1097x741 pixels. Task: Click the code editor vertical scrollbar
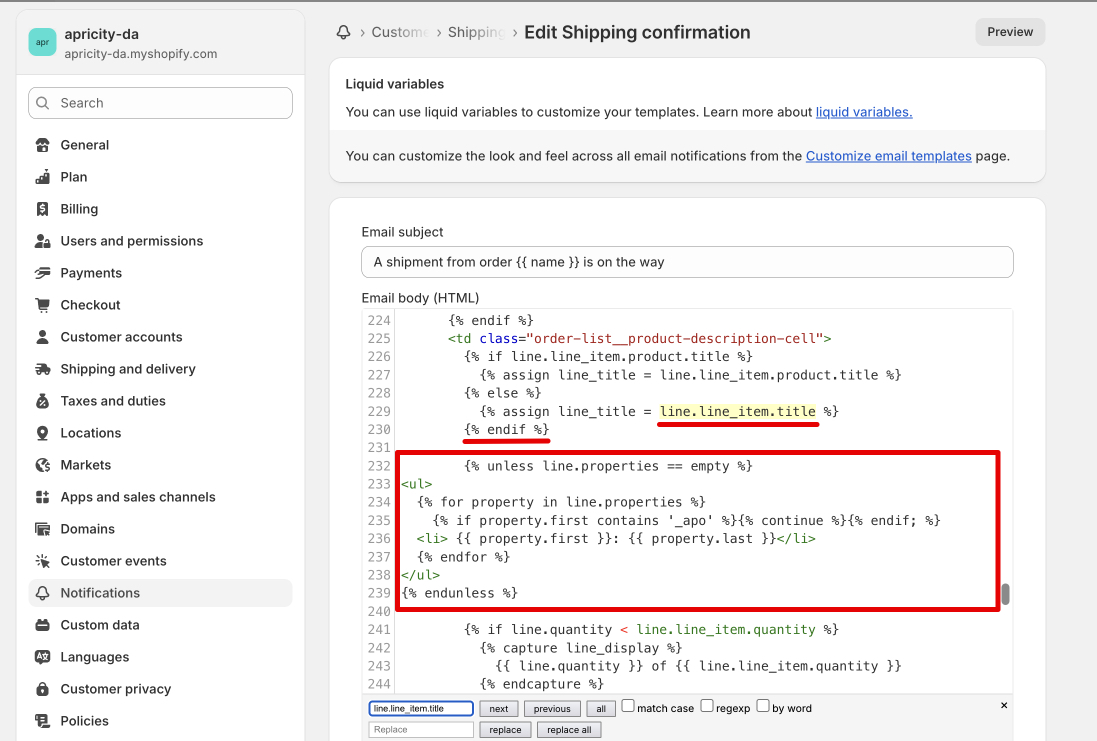click(1006, 595)
